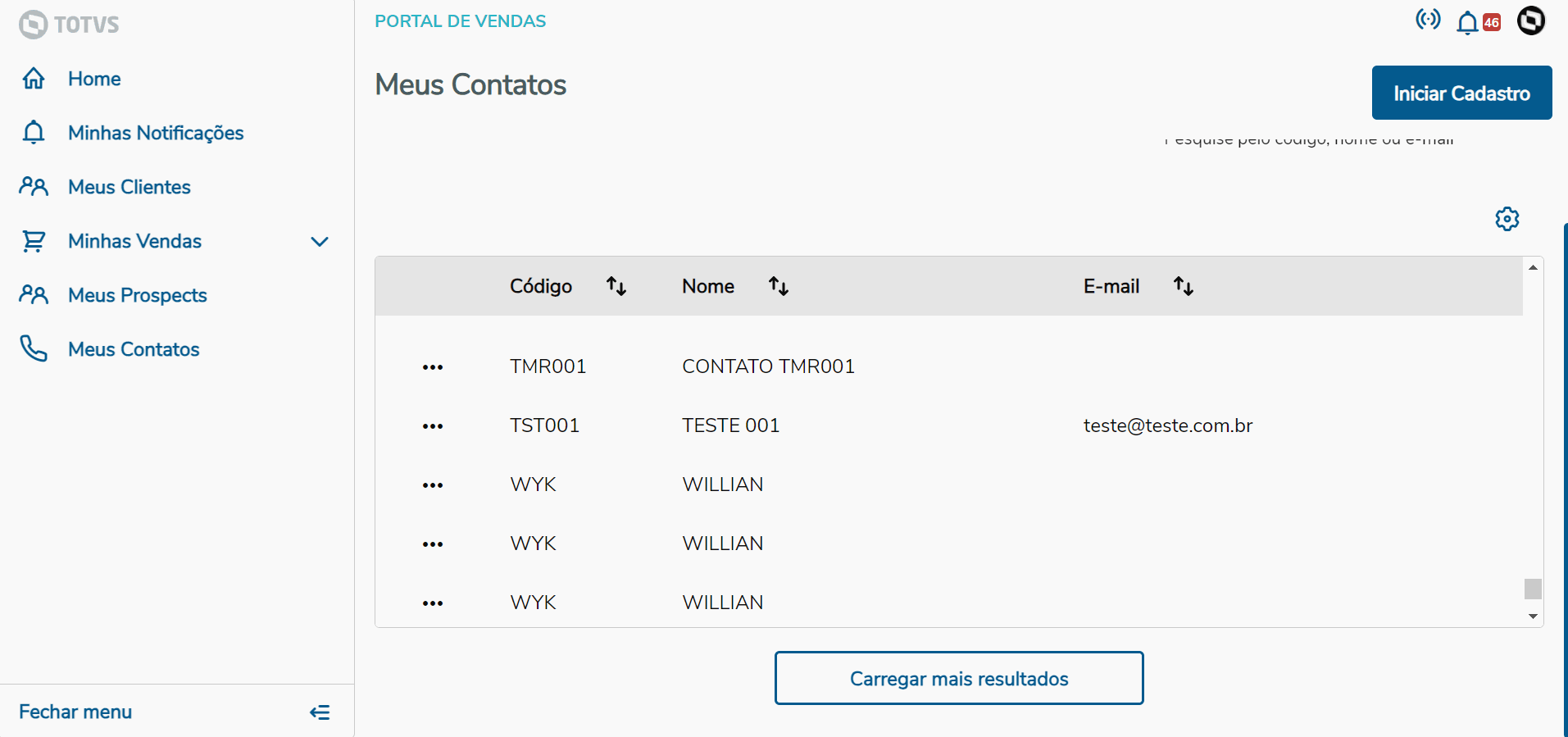The height and width of the screenshot is (737, 1568).
Task: Click Iniciar Cadastro button
Action: (1461, 93)
